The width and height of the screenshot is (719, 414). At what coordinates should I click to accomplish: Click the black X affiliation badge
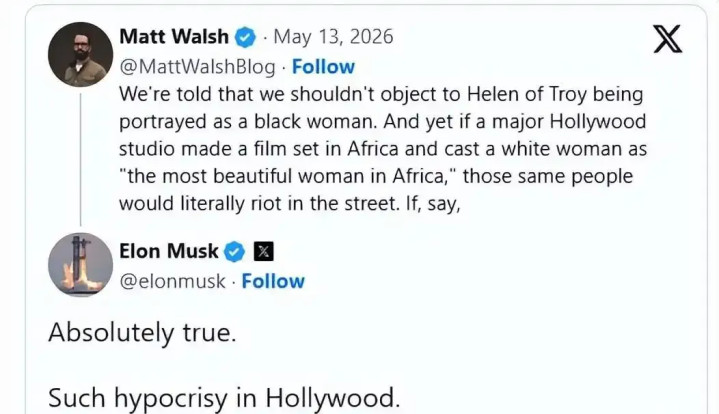coord(264,251)
